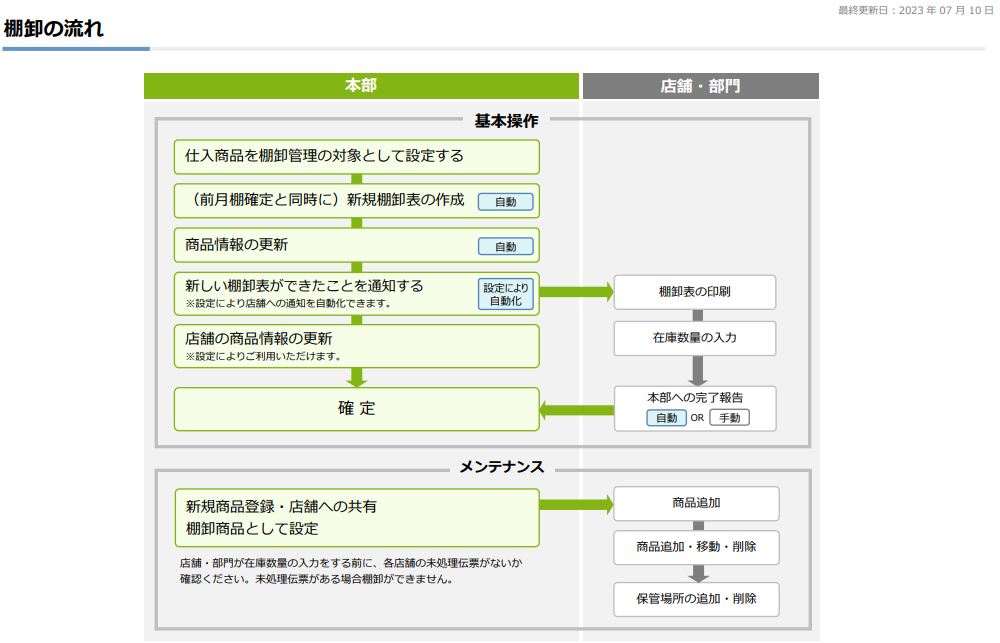
Task: Click the 確定 box
Action: (x=356, y=409)
